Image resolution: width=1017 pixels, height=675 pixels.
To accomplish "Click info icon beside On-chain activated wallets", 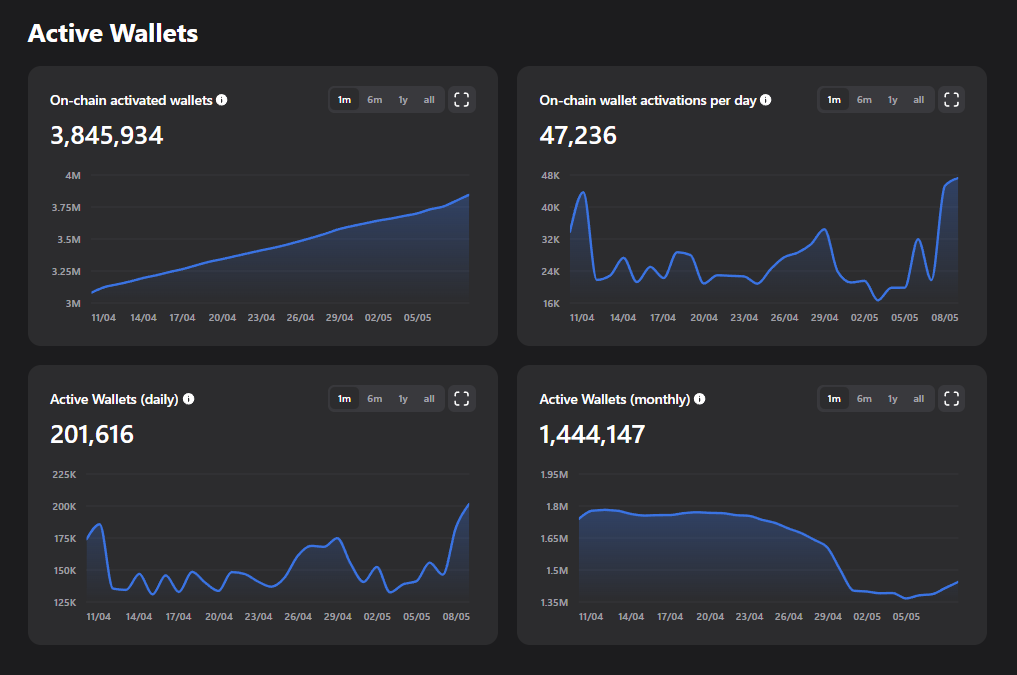I will [222, 100].
